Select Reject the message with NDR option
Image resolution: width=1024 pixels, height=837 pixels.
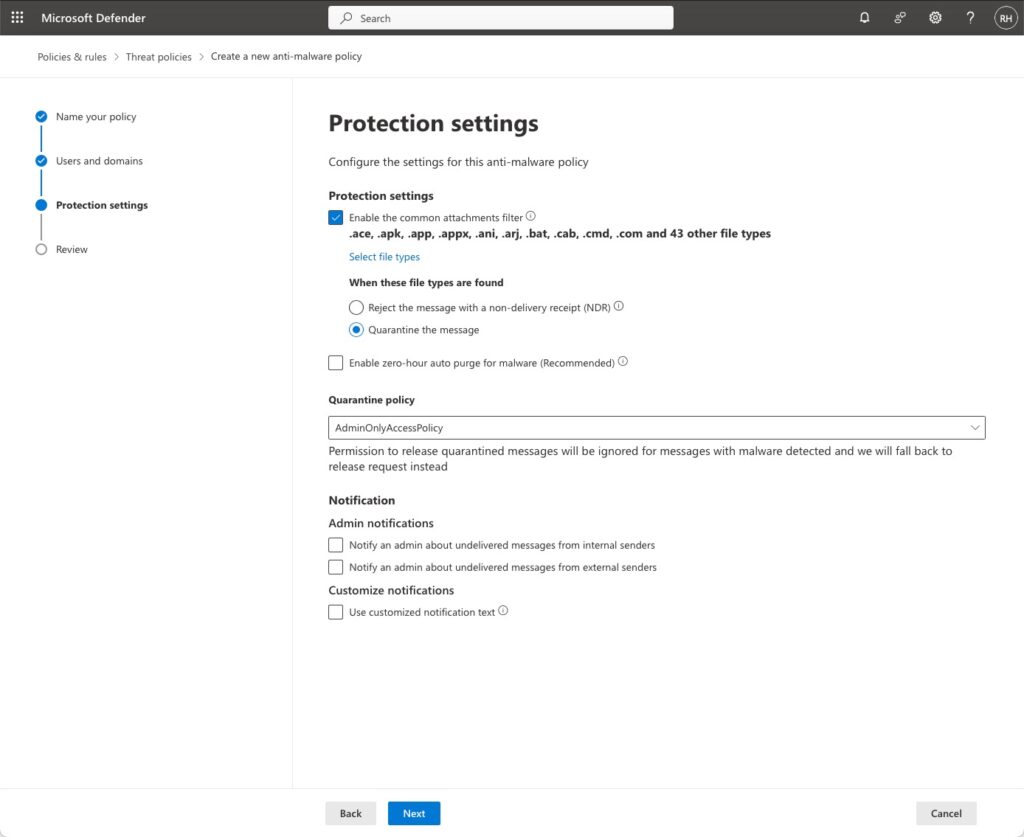[x=356, y=308]
